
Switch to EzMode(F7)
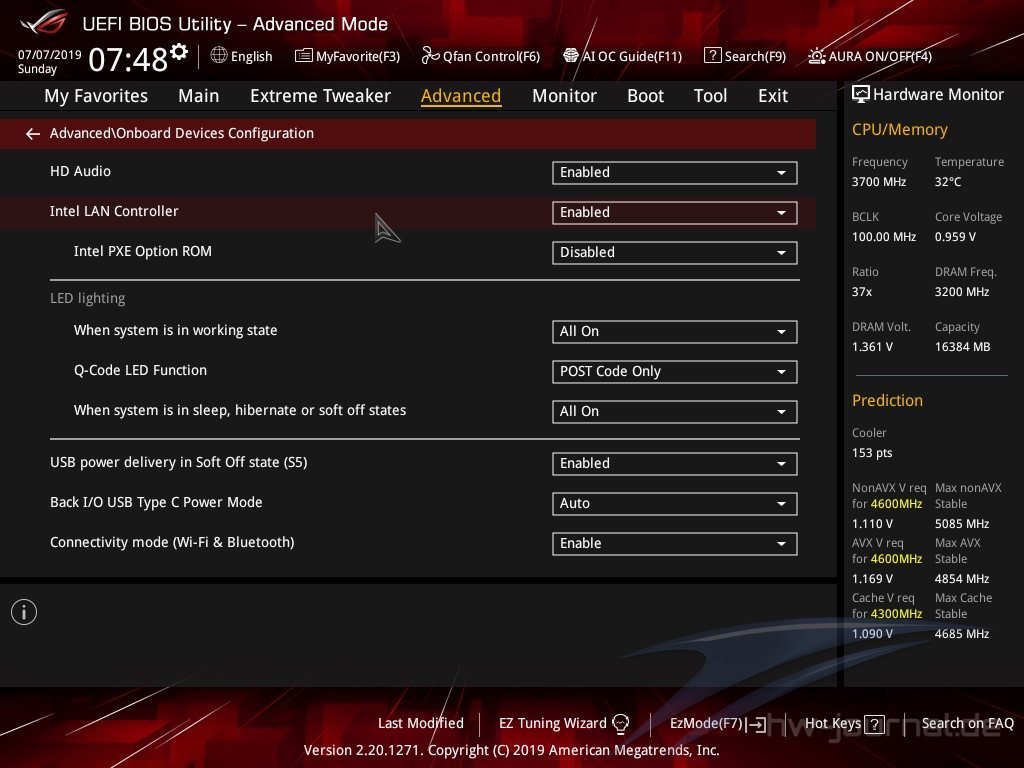pyautogui.click(x=707, y=724)
